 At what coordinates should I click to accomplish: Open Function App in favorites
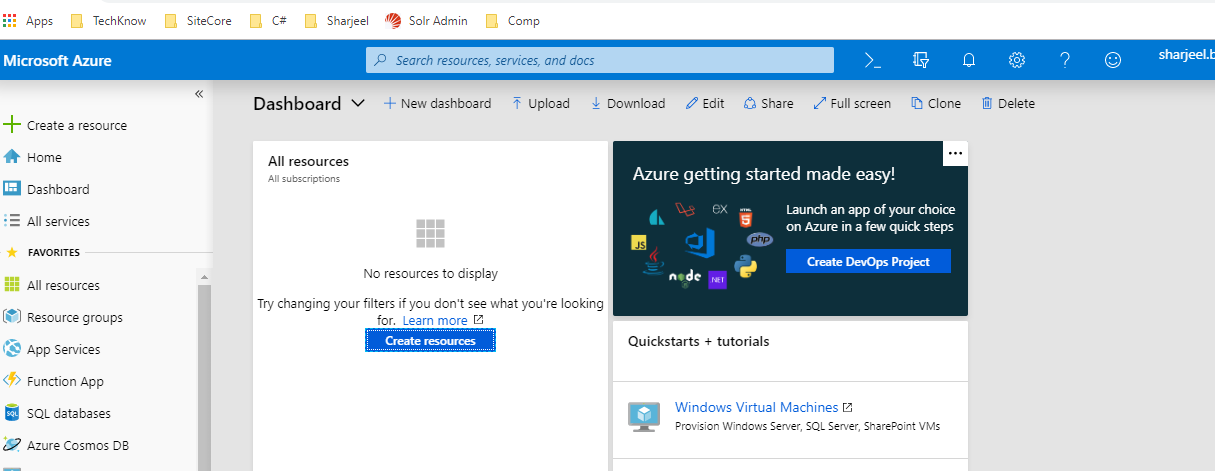click(x=65, y=381)
